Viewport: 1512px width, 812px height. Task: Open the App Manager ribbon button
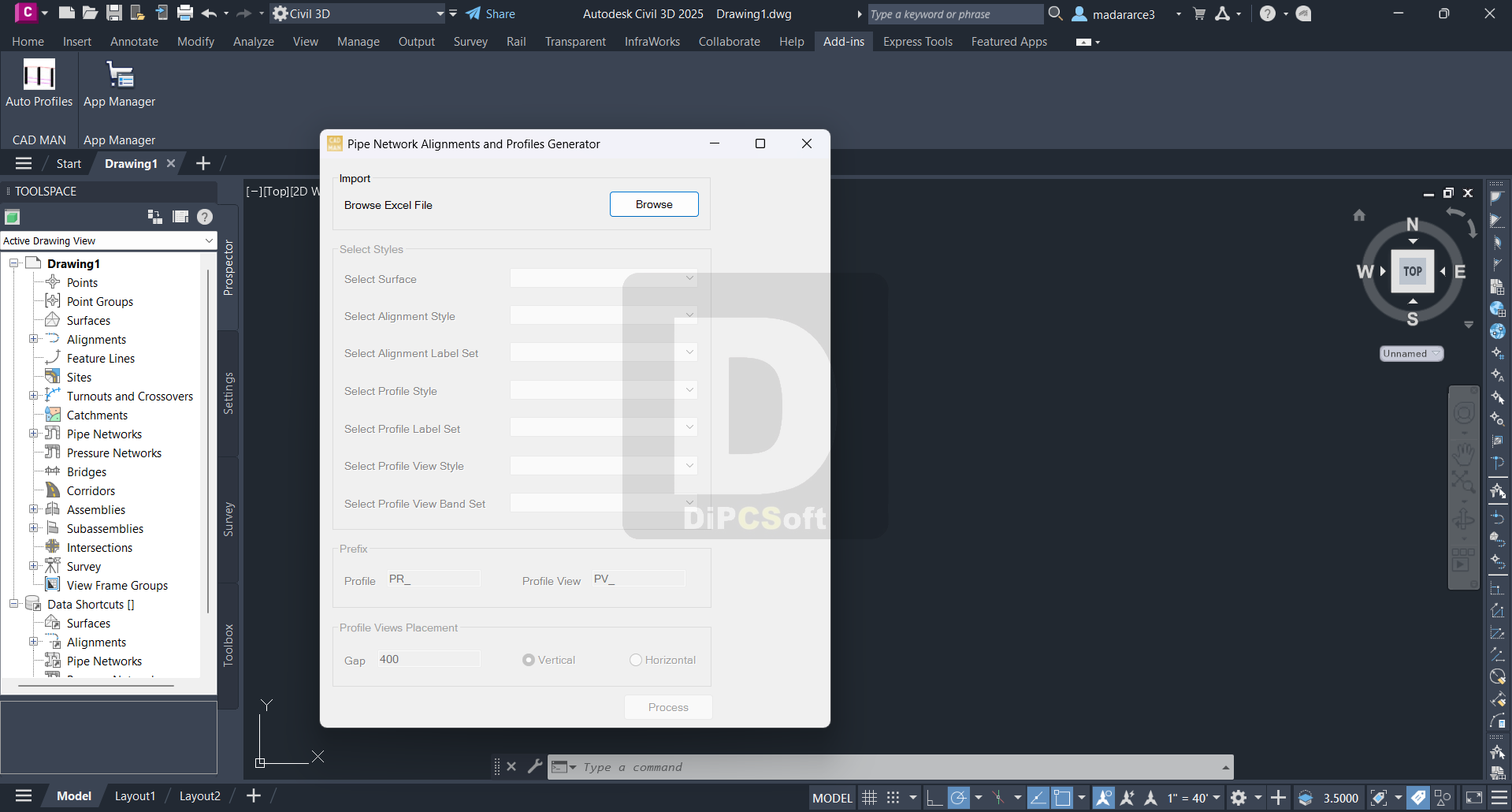pos(119,84)
